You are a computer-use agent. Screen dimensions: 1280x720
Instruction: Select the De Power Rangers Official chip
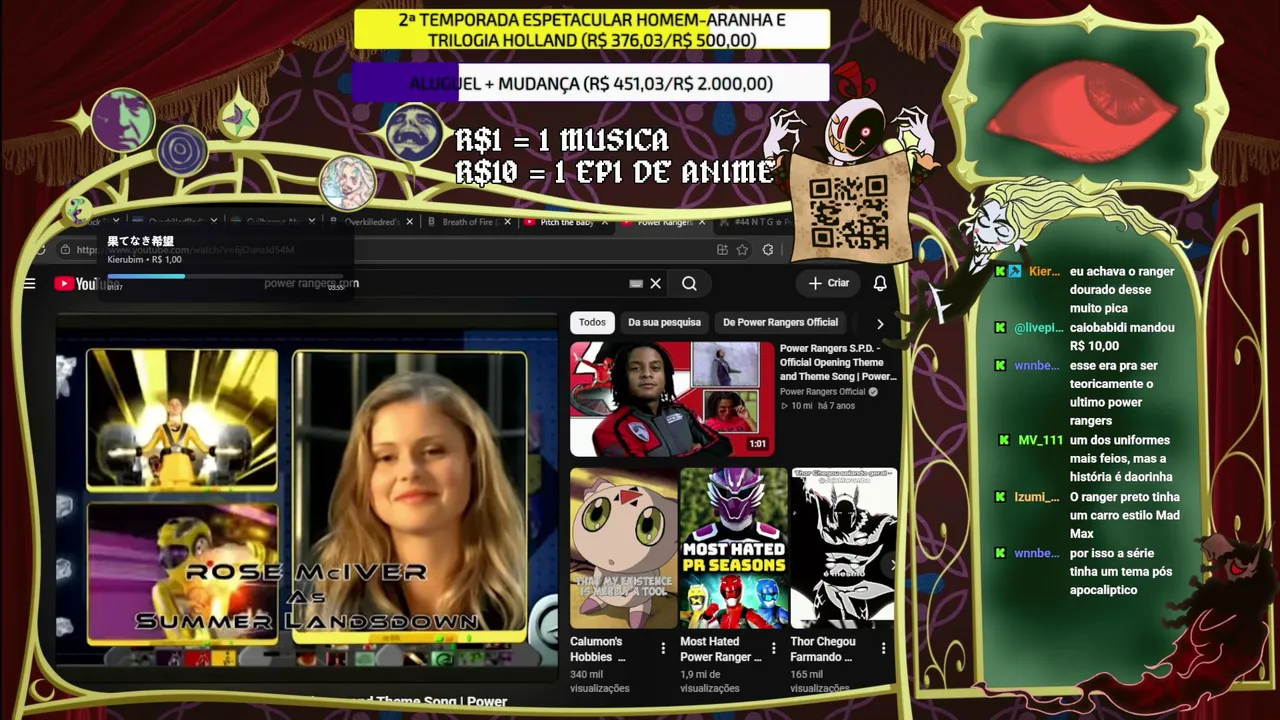[x=780, y=322]
